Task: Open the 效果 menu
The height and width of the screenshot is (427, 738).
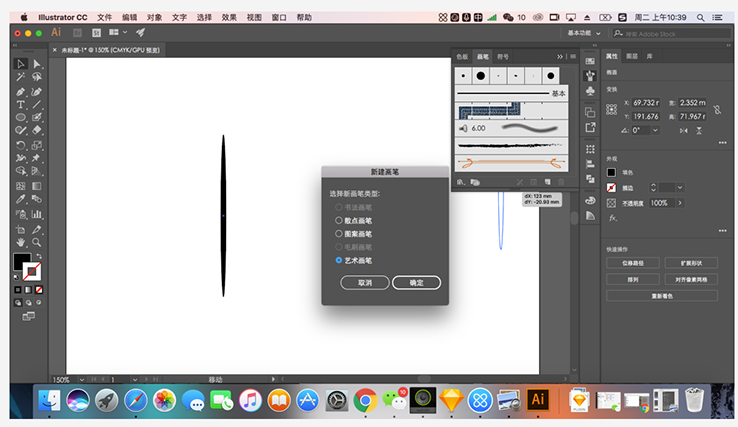Action: [x=229, y=17]
